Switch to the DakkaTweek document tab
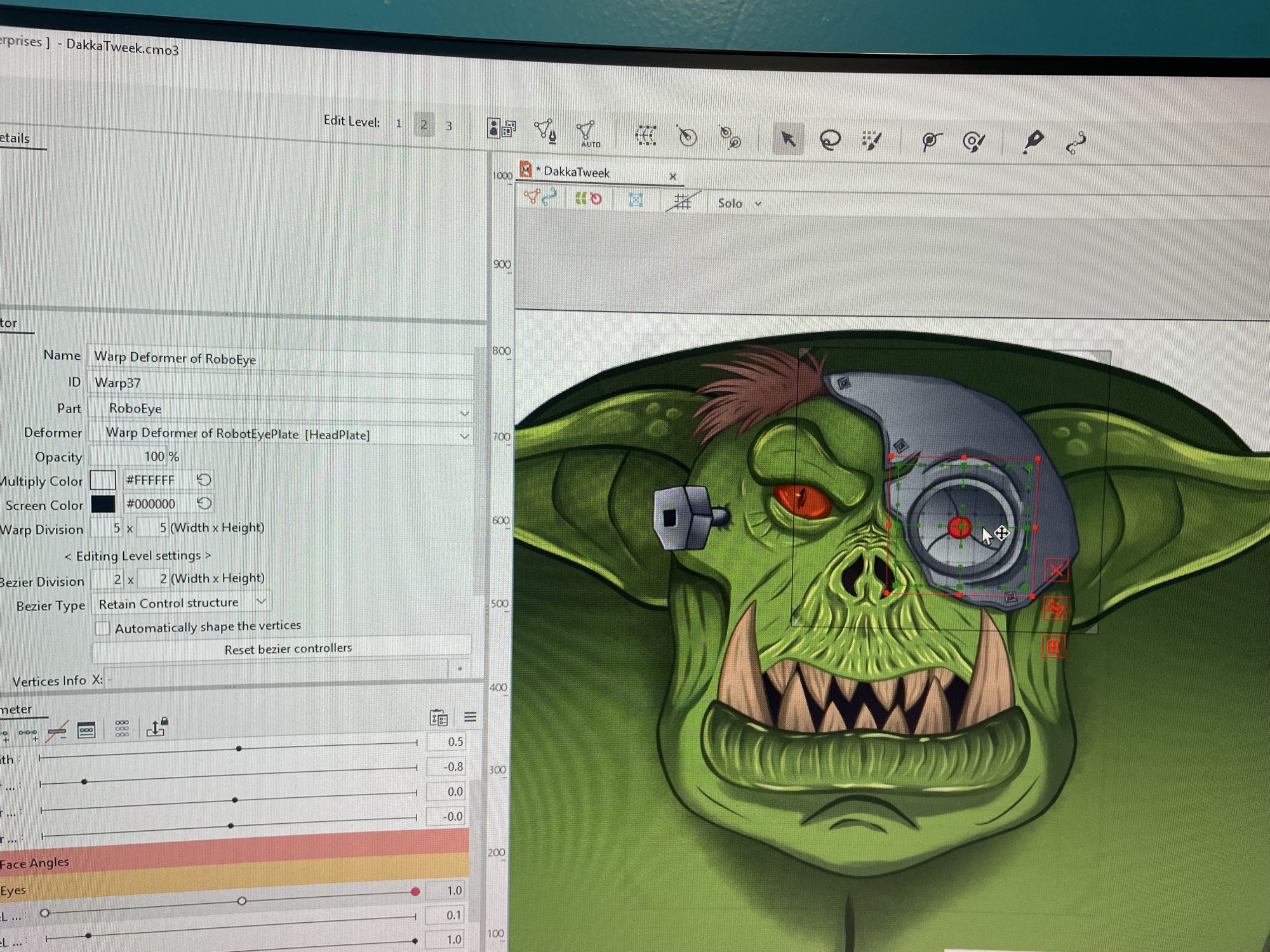This screenshot has height=952, width=1270. (x=575, y=172)
